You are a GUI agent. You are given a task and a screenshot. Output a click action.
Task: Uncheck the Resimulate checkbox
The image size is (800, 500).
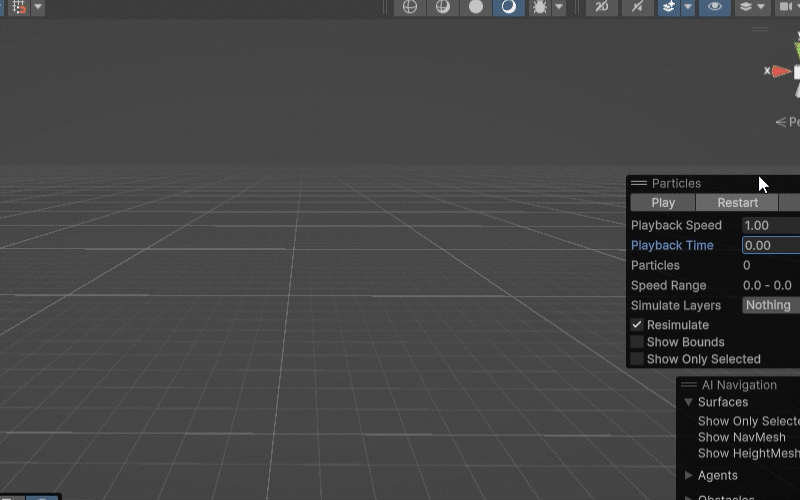coord(637,325)
